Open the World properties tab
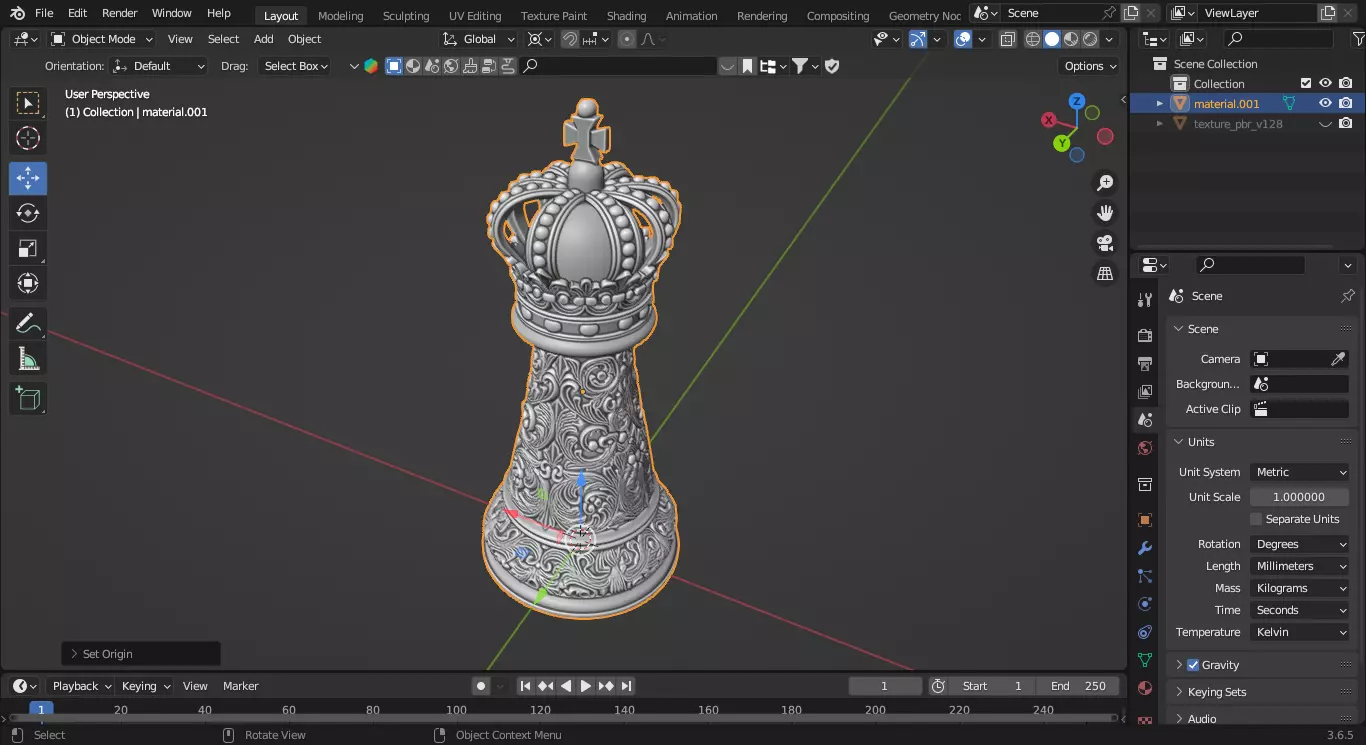The height and width of the screenshot is (745, 1366). [1145, 448]
